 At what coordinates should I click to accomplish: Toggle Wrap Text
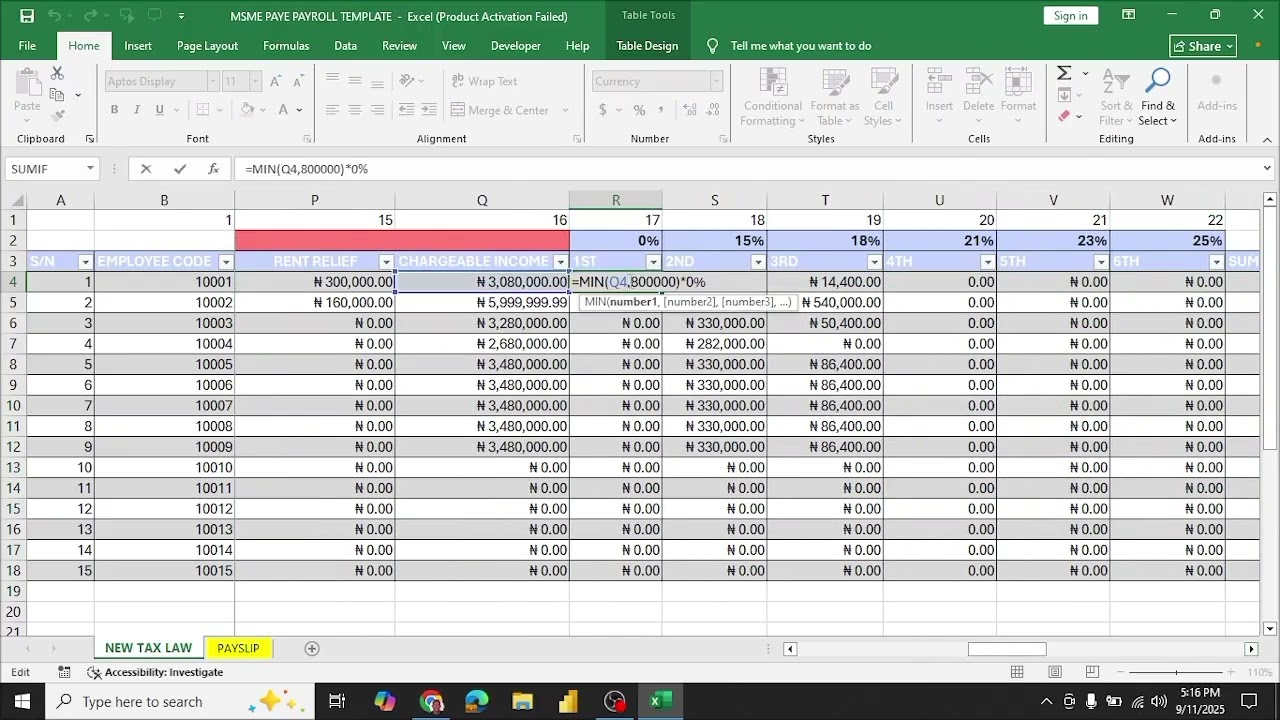pyautogui.click(x=484, y=81)
